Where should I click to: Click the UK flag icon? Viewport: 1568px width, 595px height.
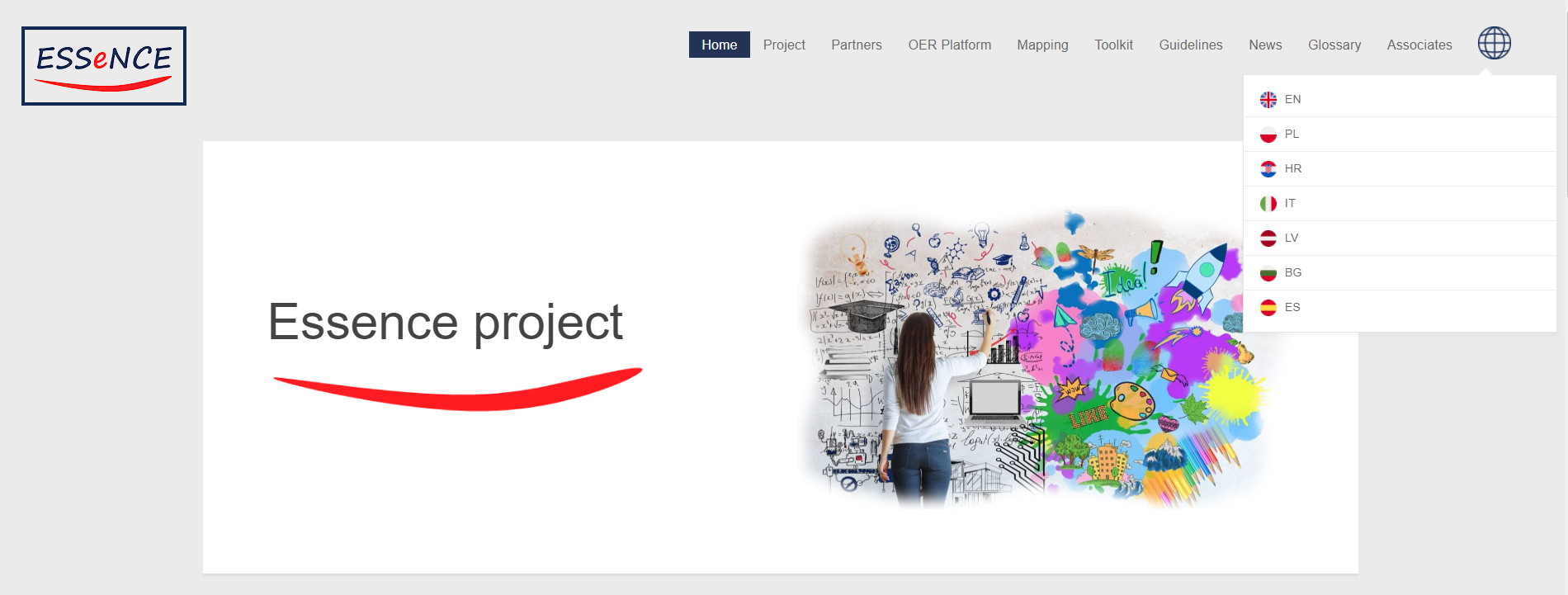tap(1268, 100)
